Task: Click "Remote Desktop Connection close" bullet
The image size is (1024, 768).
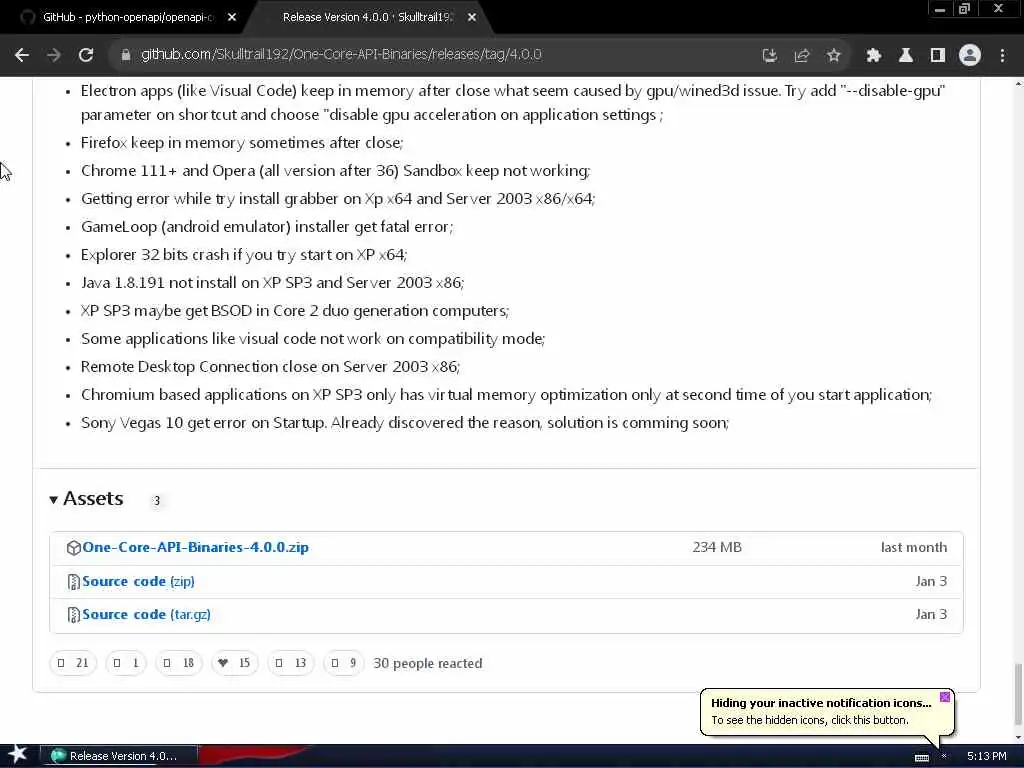Action: pos(270,366)
